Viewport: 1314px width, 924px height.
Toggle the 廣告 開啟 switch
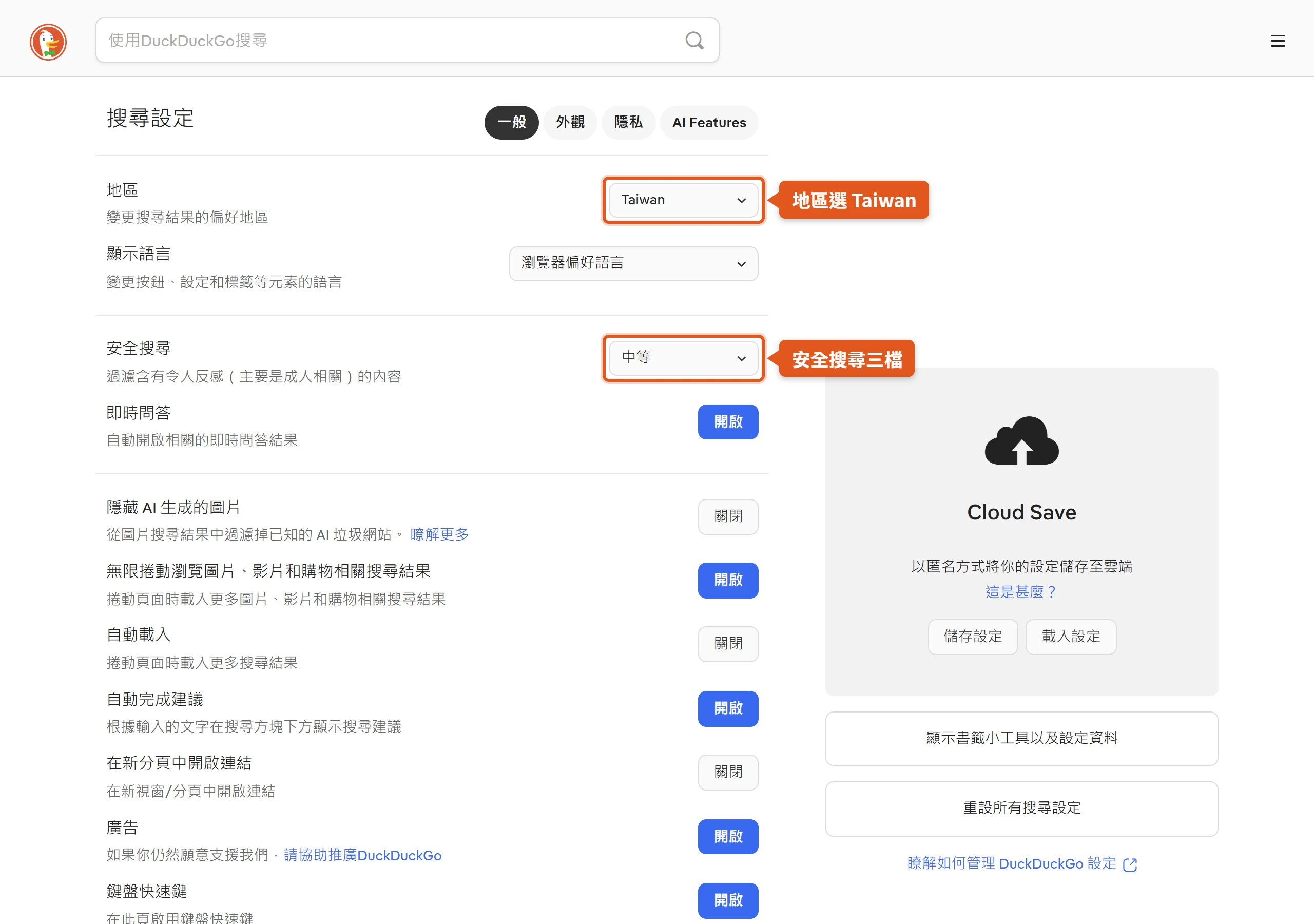[728, 836]
